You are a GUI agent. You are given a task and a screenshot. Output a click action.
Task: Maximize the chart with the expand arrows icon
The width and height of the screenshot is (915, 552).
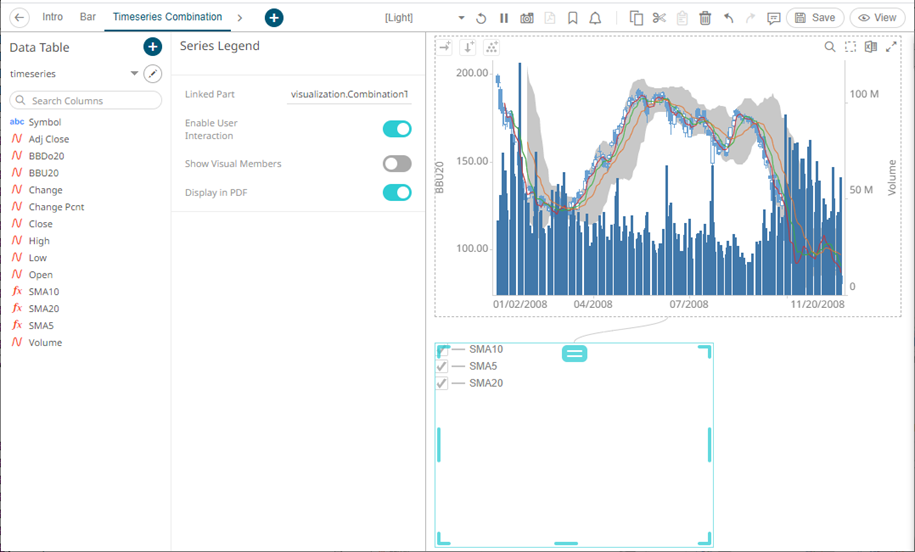coord(891,47)
